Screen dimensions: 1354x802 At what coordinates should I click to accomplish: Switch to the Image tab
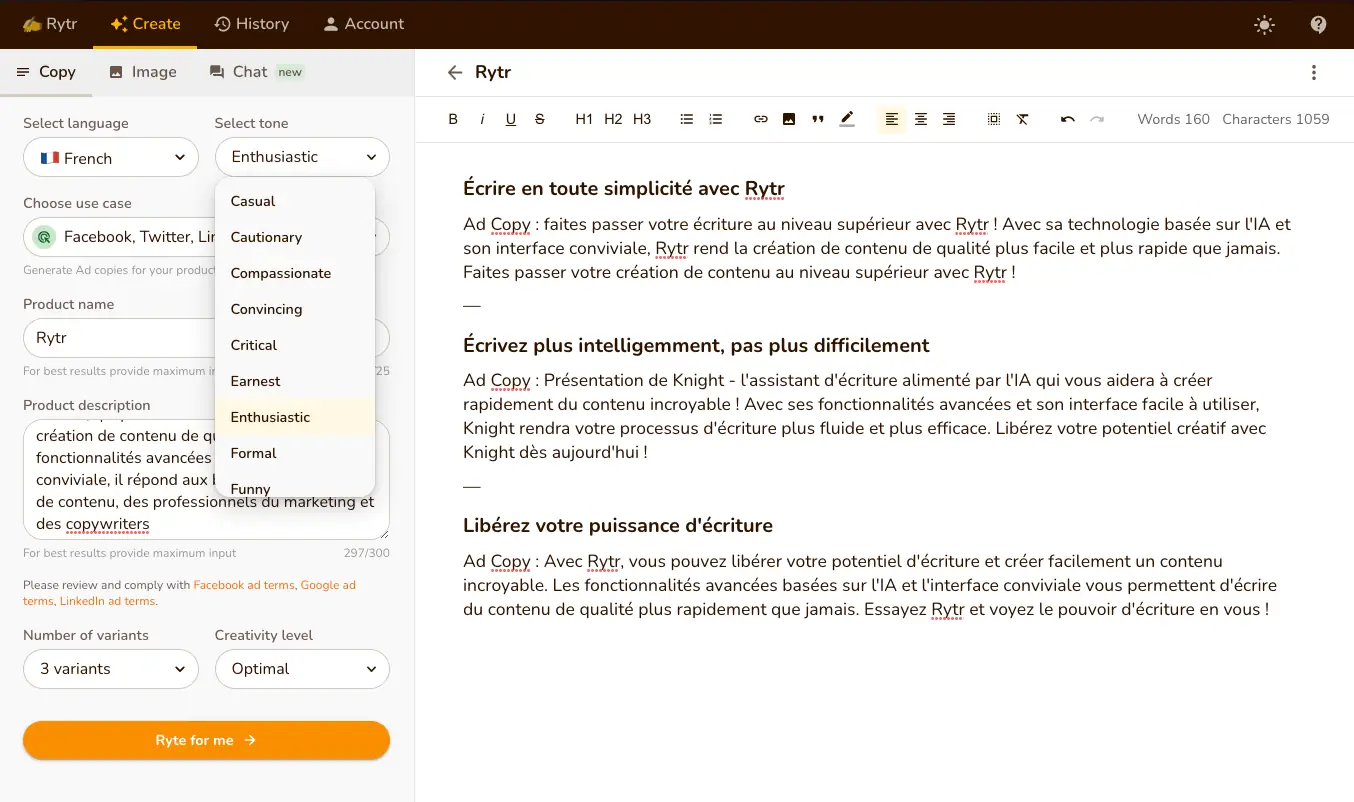(x=142, y=72)
